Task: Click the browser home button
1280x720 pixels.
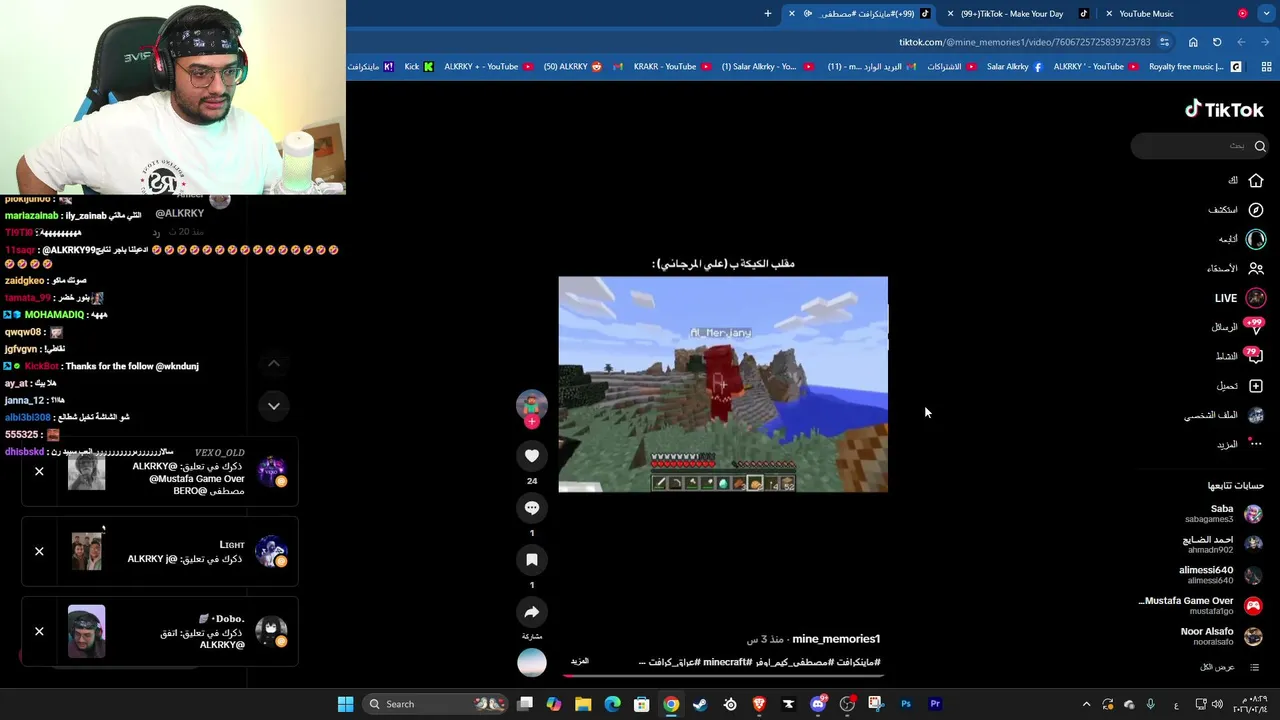Action: pyautogui.click(x=1193, y=42)
